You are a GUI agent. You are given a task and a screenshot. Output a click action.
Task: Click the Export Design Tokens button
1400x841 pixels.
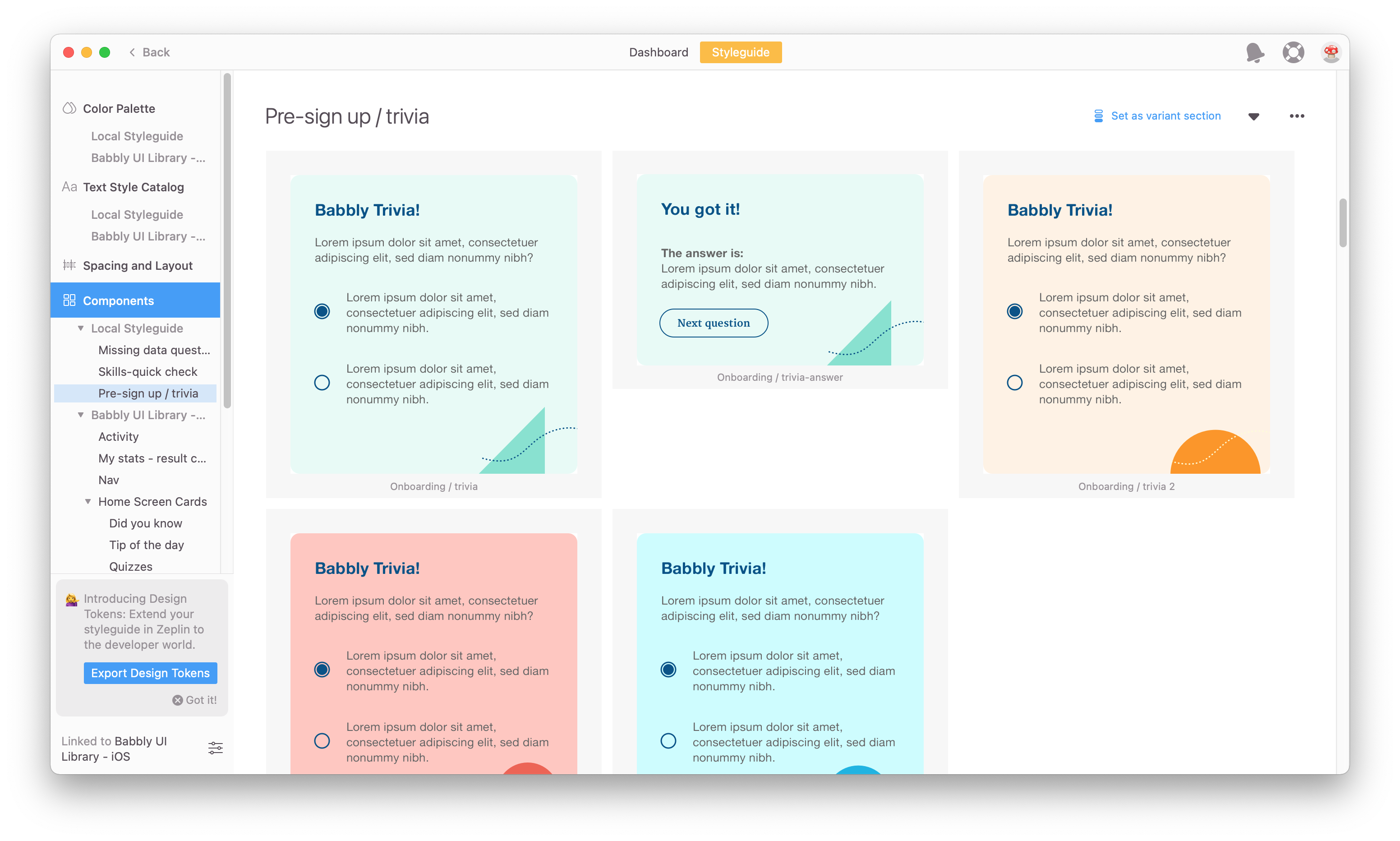coord(150,673)
